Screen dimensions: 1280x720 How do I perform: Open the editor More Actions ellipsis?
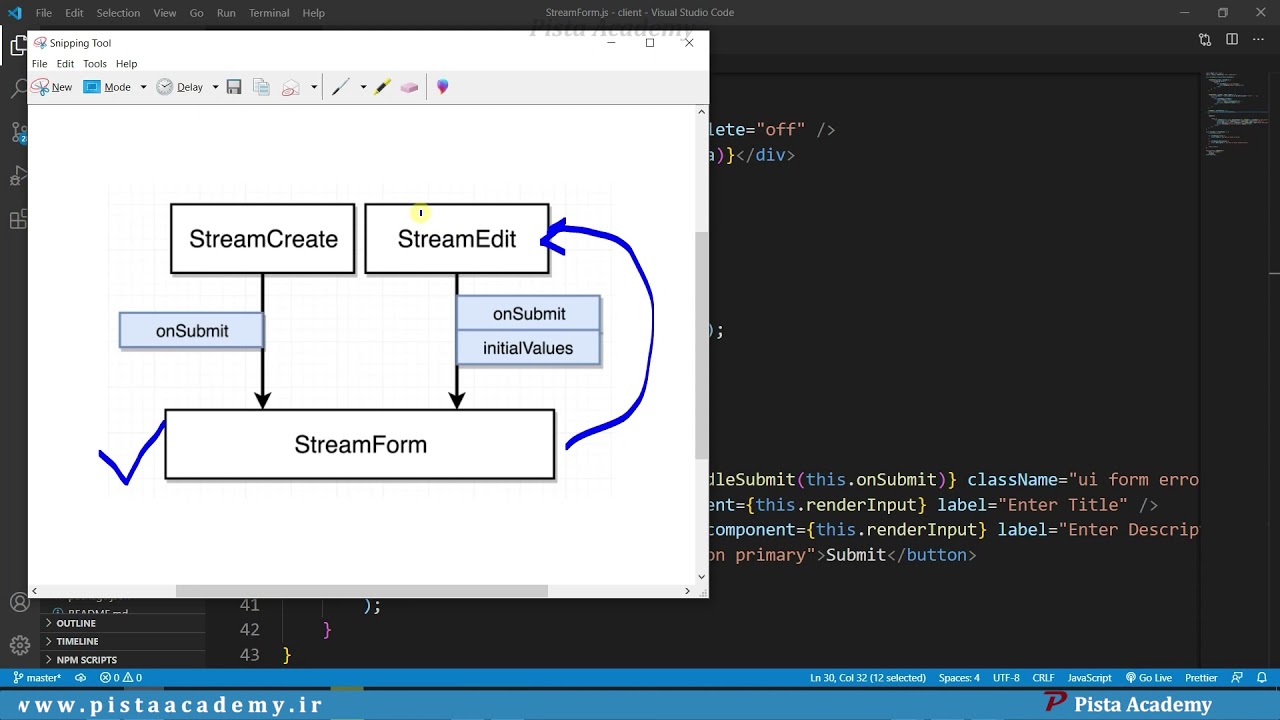pos(1258,40)
